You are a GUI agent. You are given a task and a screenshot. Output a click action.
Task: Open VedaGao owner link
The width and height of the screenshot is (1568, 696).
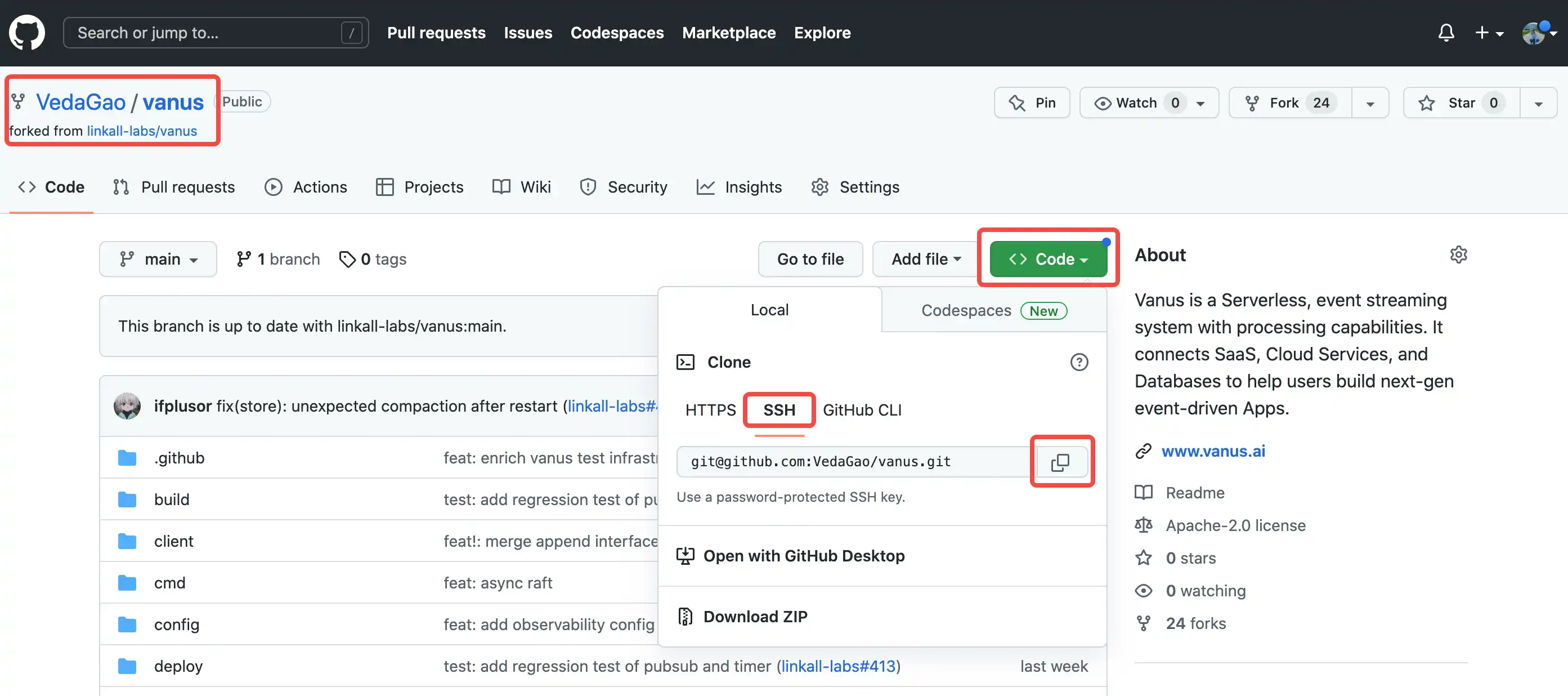pos(80,102)
